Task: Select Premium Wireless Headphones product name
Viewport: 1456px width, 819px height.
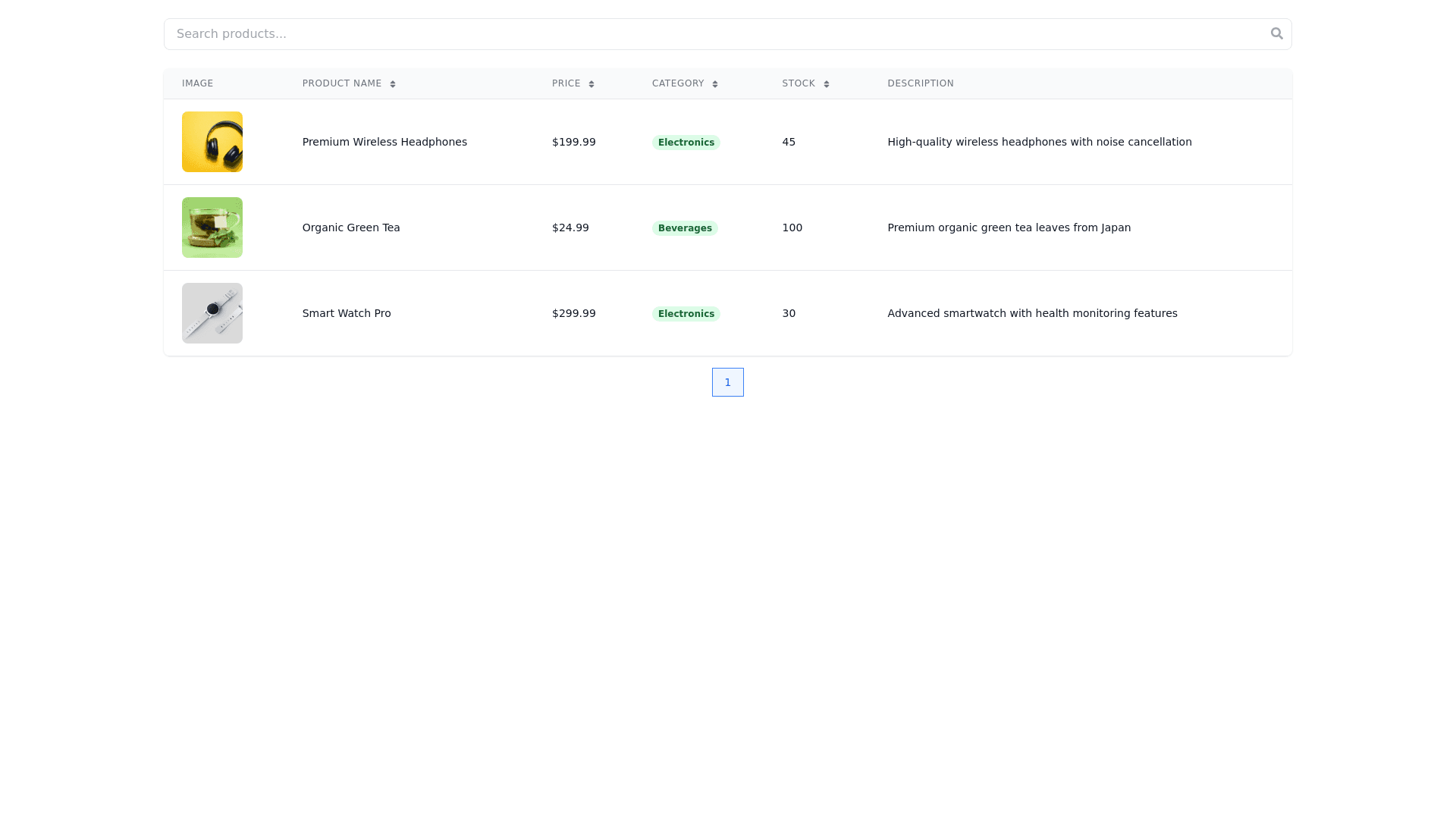Action: pos(384,142)
